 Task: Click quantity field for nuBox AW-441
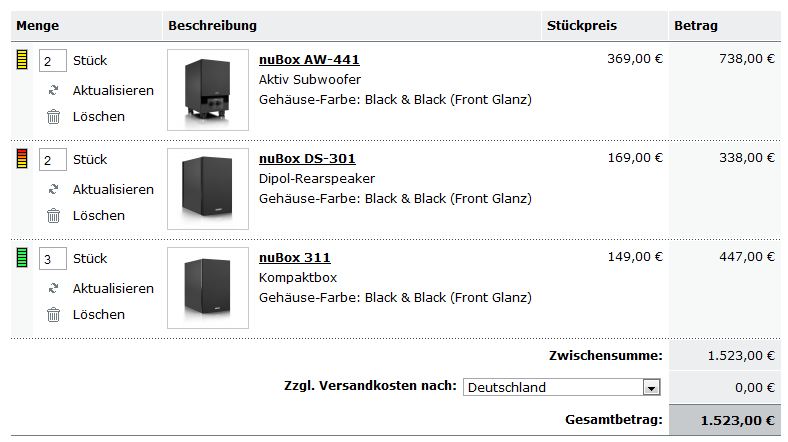(x=52, y=61)
